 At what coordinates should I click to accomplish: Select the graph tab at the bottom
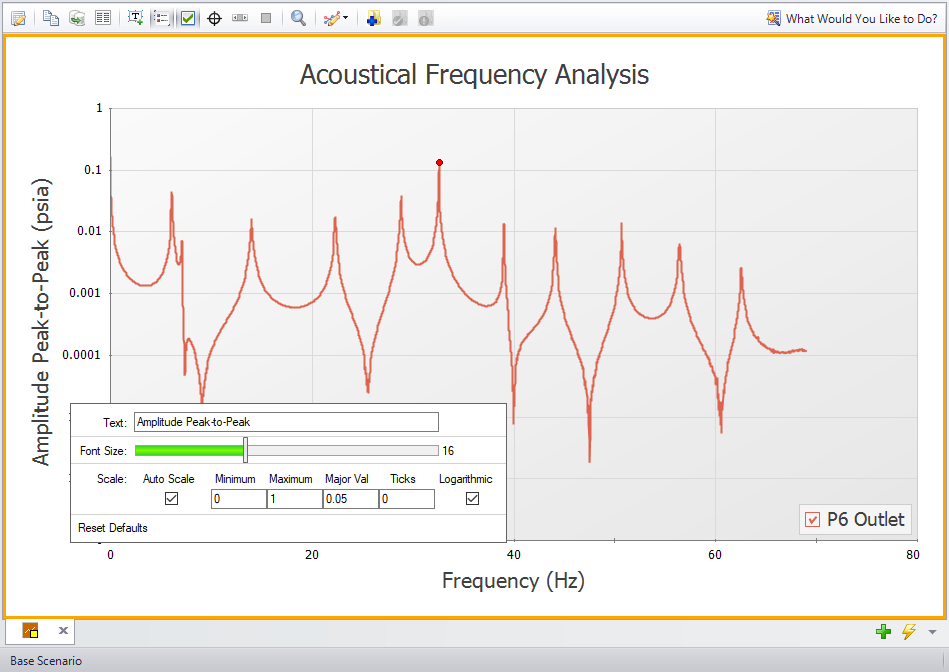click(30, 631)
